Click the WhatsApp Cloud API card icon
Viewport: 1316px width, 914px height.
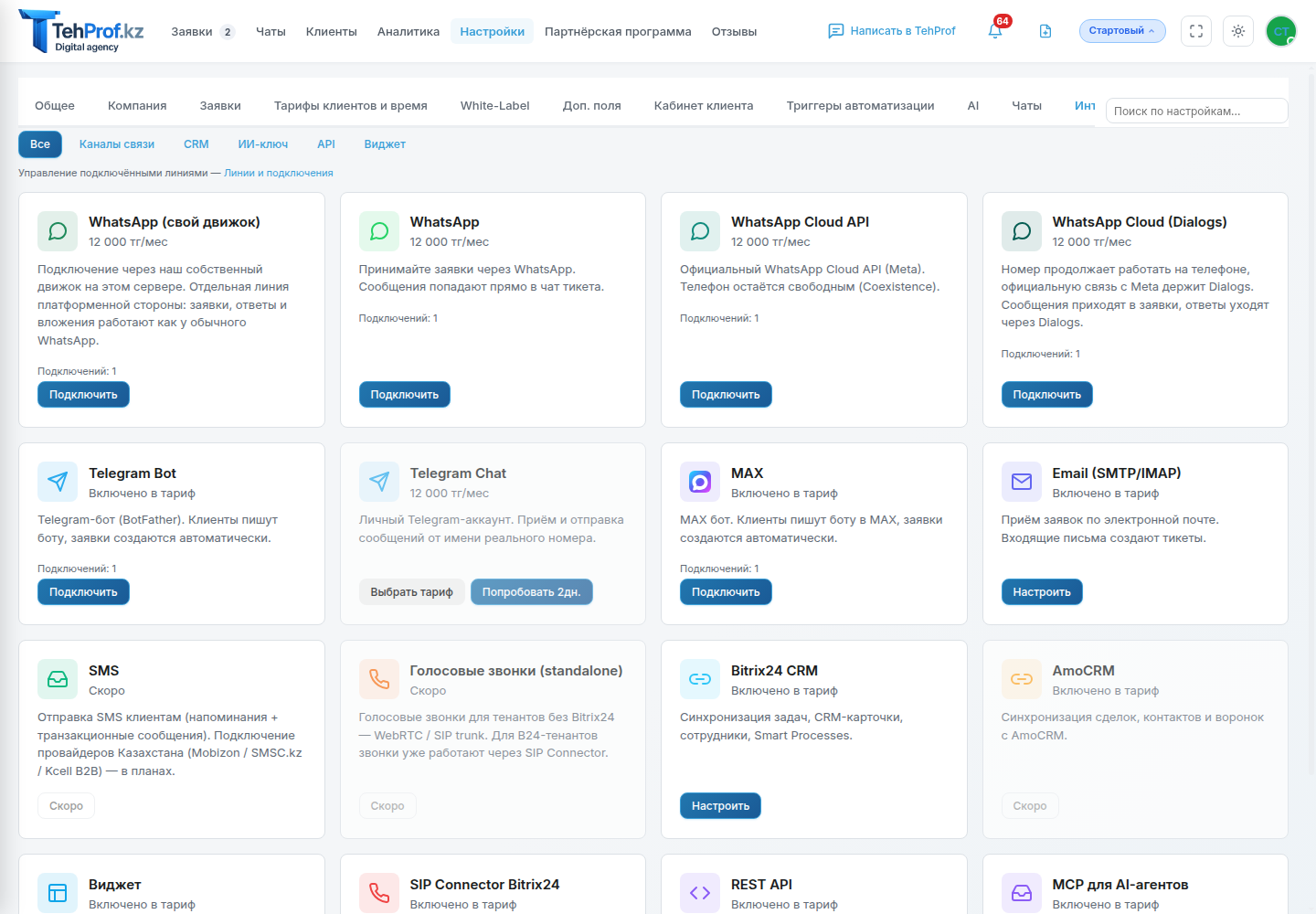pos(700,231)
